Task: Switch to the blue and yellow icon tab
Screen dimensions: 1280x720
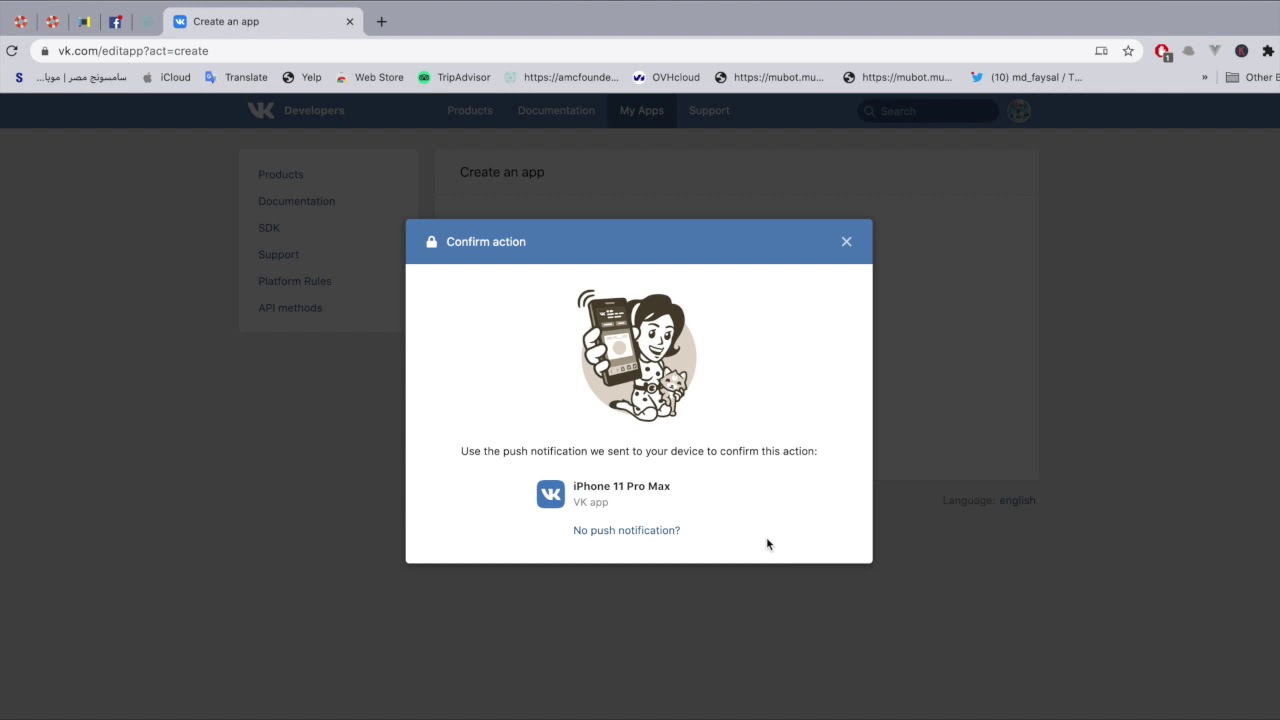Action: [x=84, y=21]
